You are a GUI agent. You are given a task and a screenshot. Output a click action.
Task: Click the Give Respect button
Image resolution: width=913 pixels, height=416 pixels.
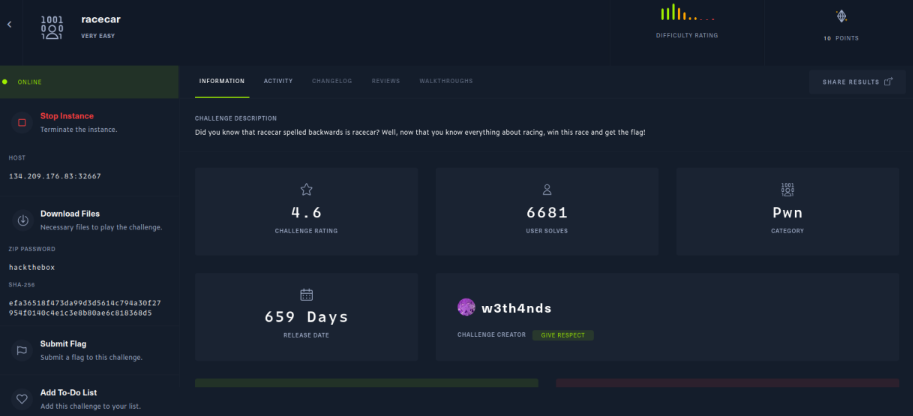pyautogui.click(x=563, y=335)
